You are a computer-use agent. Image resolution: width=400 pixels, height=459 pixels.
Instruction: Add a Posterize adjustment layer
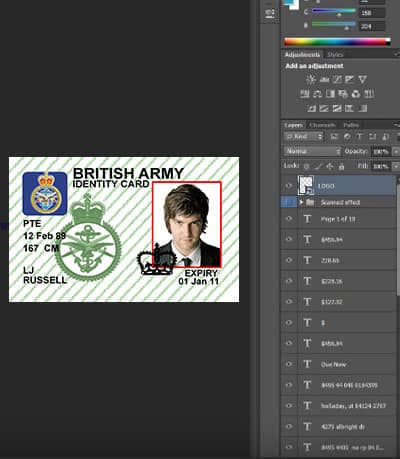point(324,108)
